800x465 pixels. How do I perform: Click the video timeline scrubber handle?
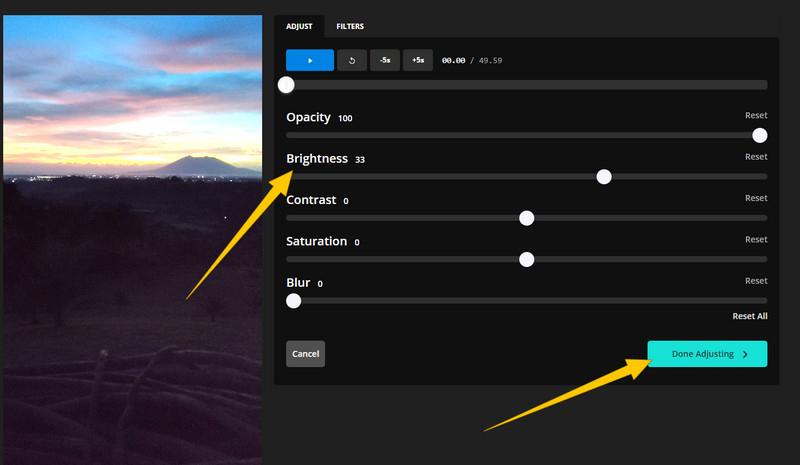click(x=287, y=85)
